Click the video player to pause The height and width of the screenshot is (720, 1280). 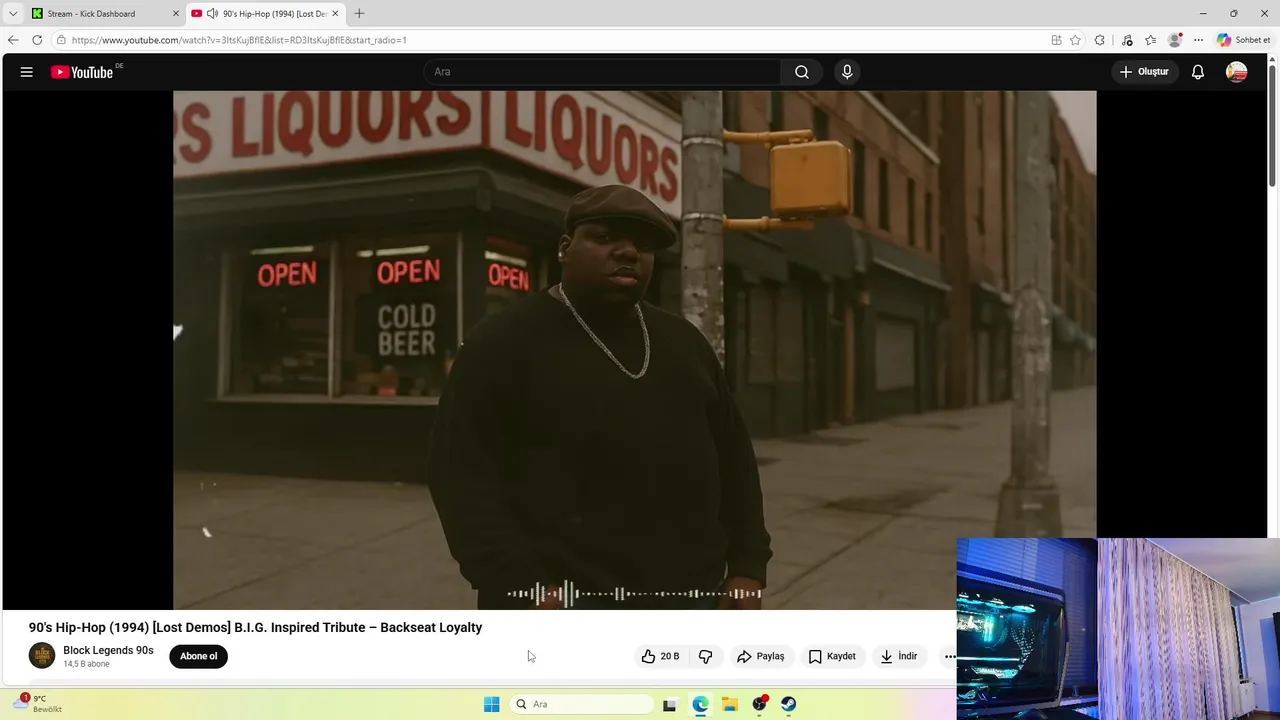click(635, 350)
